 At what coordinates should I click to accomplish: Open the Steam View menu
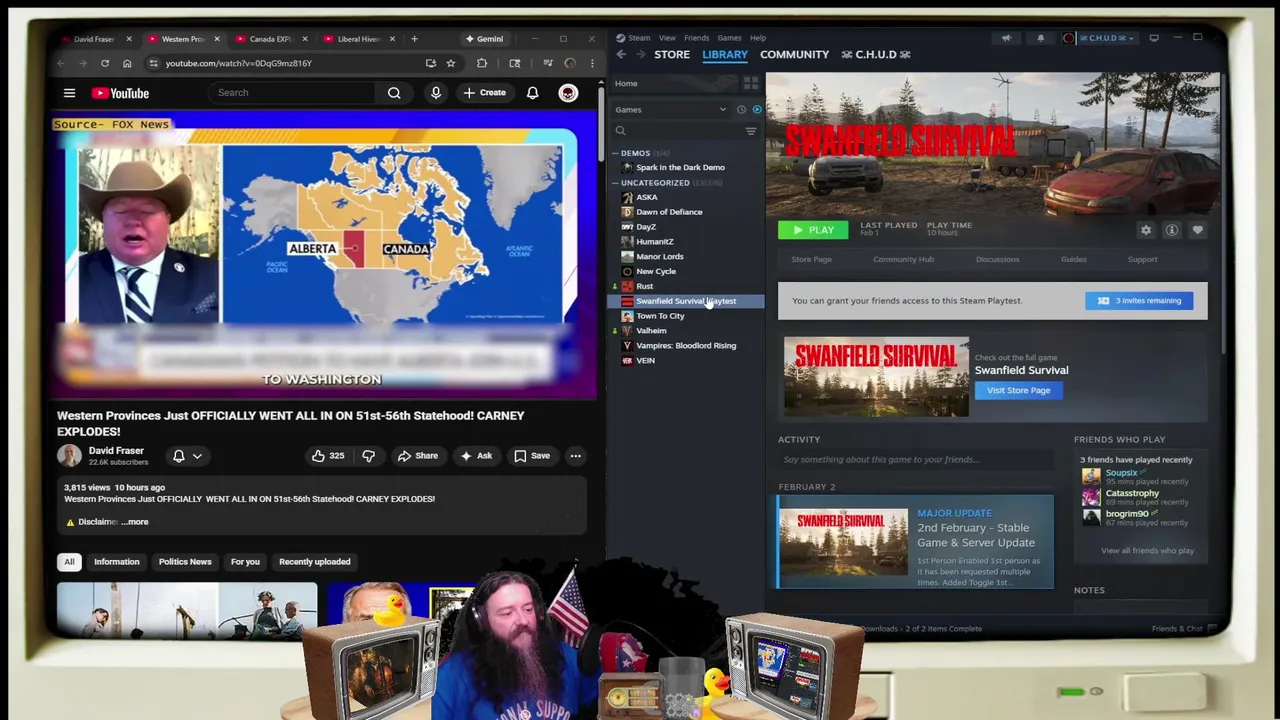click(x=667, y=38)
